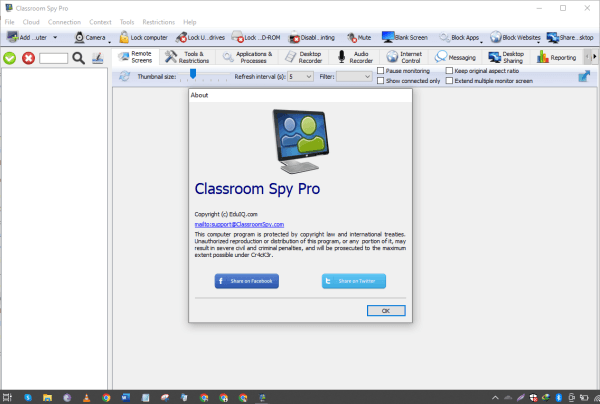Click the green checkmark select-all icon
This screenshot has height=404, width=600.
(10, 58)
